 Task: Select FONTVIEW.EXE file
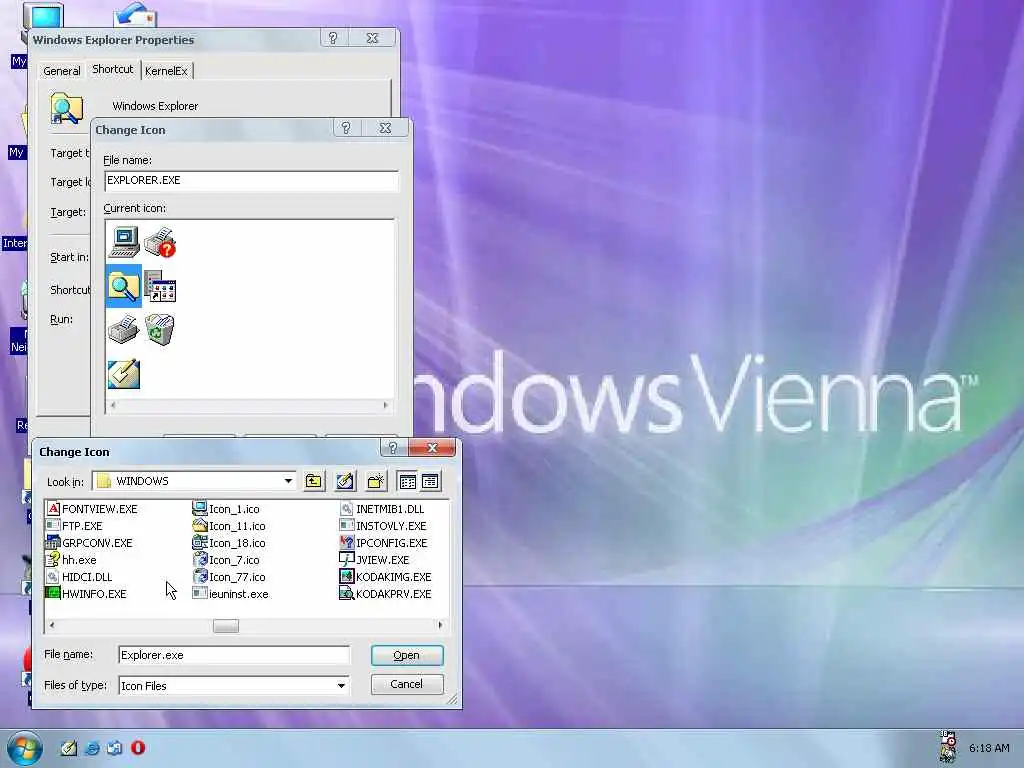pos(92,509)
